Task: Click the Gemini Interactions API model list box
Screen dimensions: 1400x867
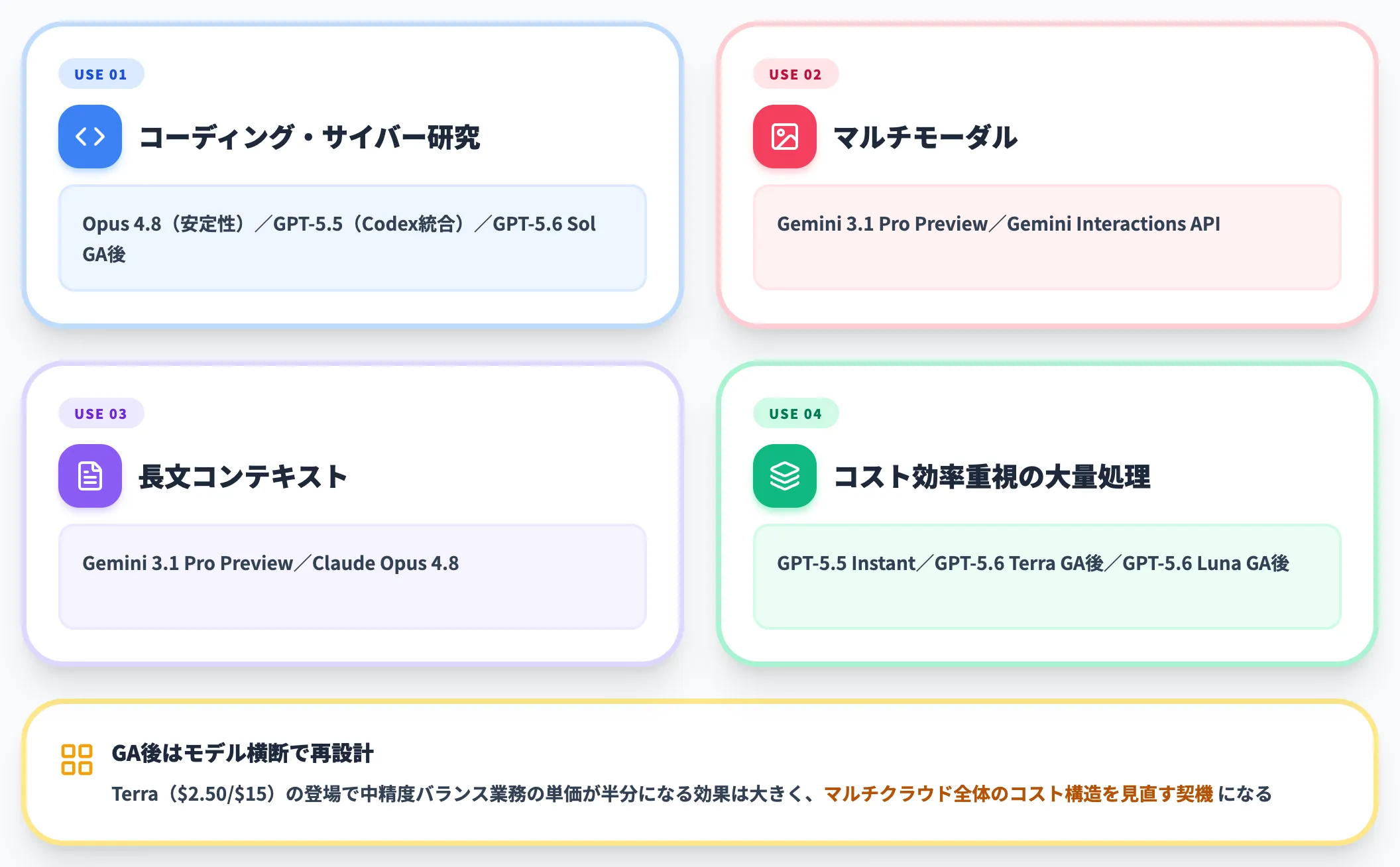Action: point(1047,237)
